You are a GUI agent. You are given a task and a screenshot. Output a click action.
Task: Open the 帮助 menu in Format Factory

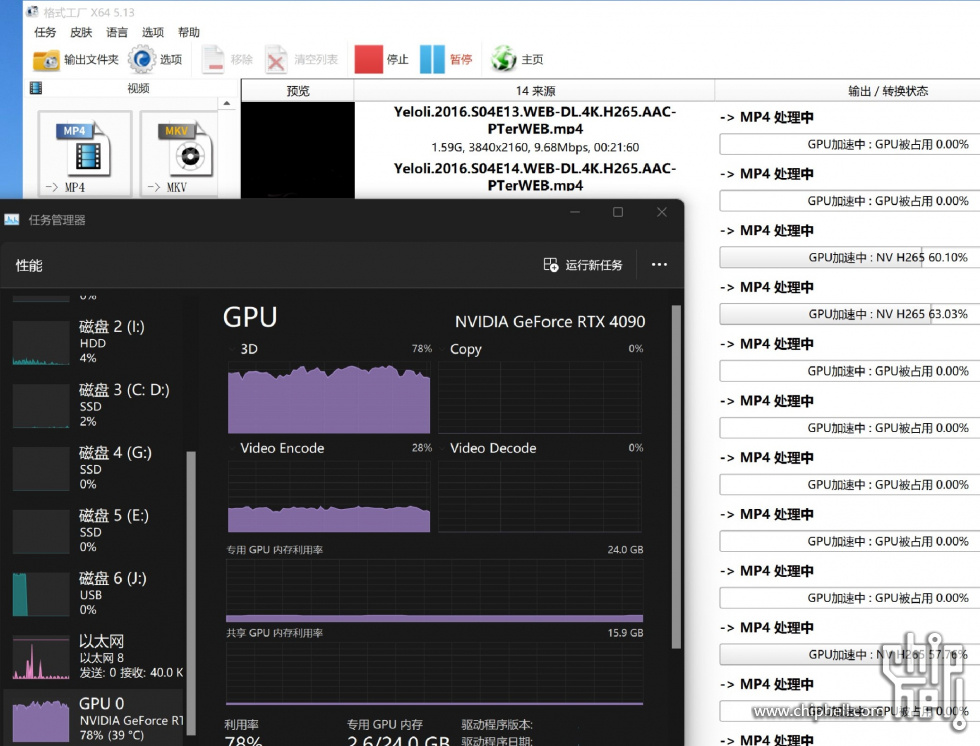[189, 32]
